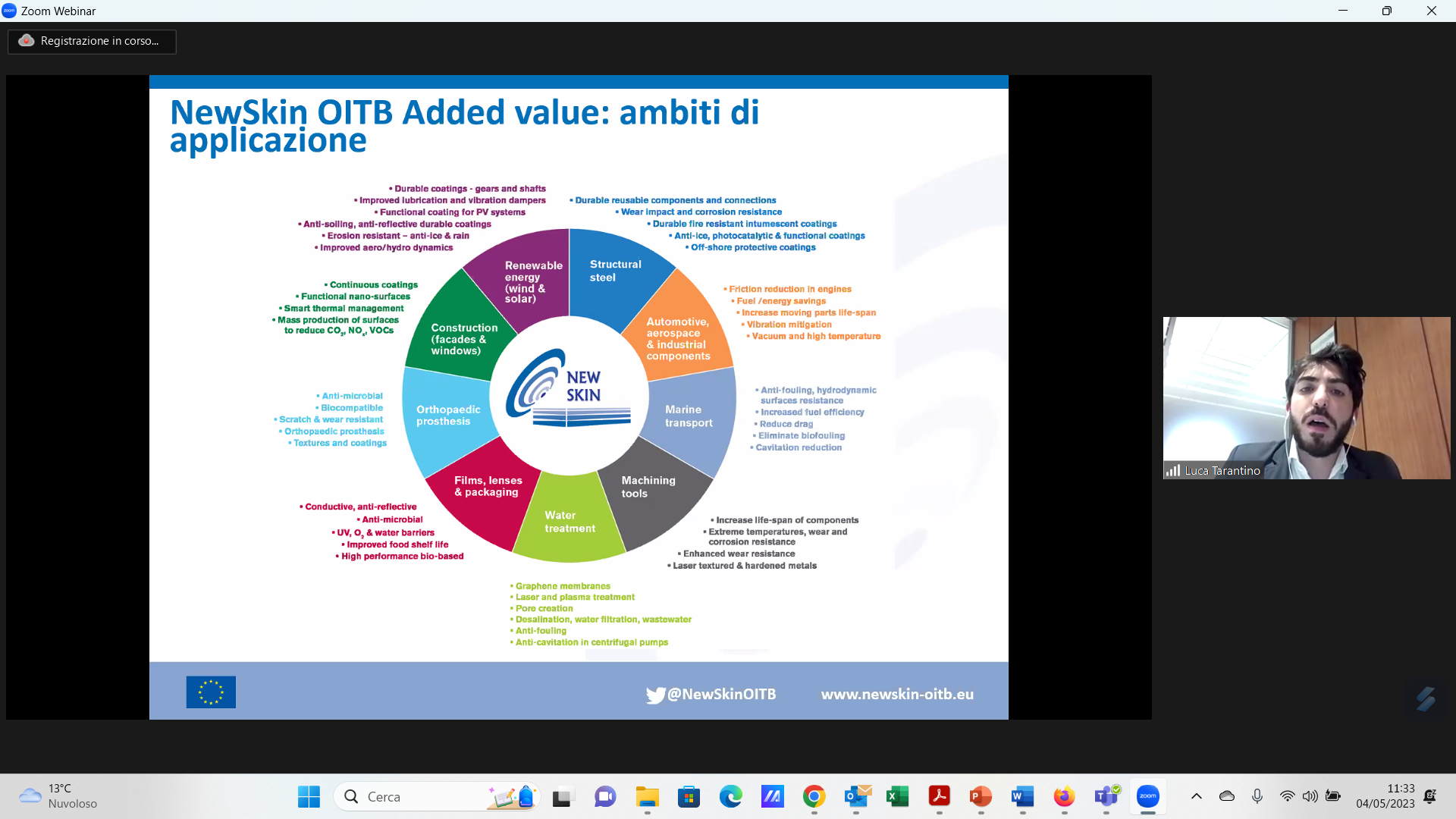
Task: Switch to PowerPoint in the taskbar
Action: 981,796
